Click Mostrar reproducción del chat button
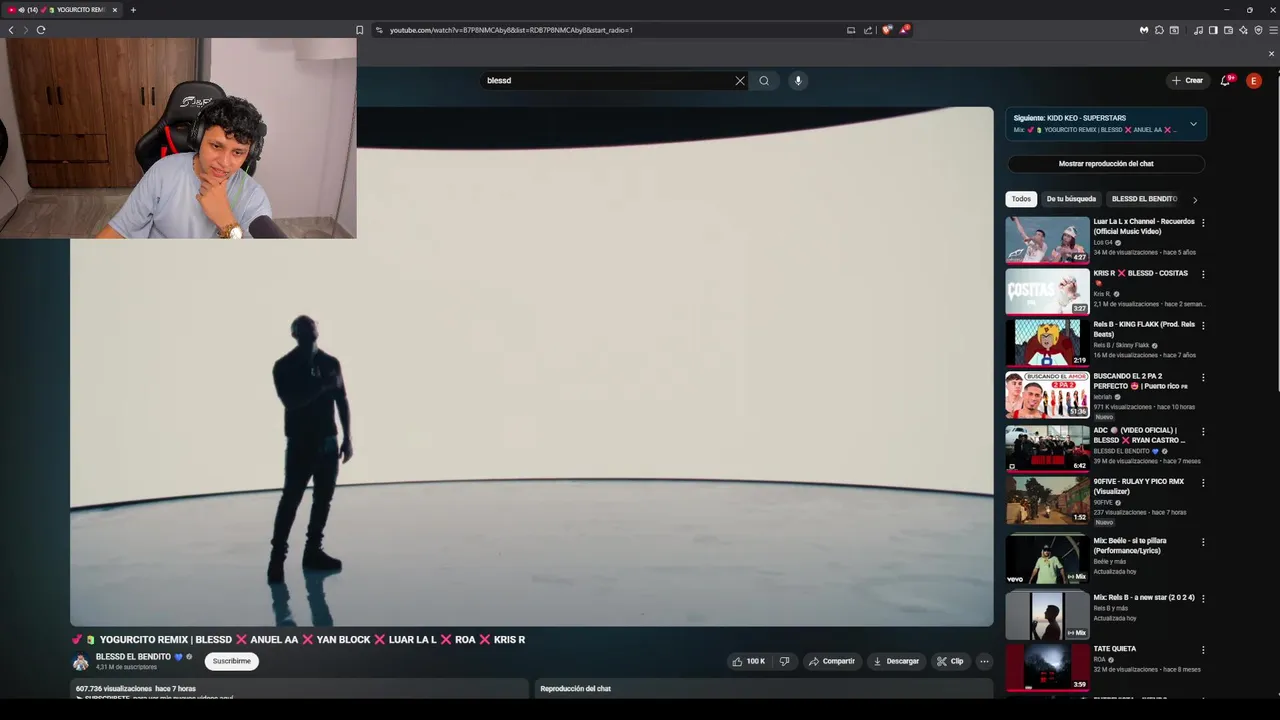This screenshot has width=1280, height=720. 1106,164
